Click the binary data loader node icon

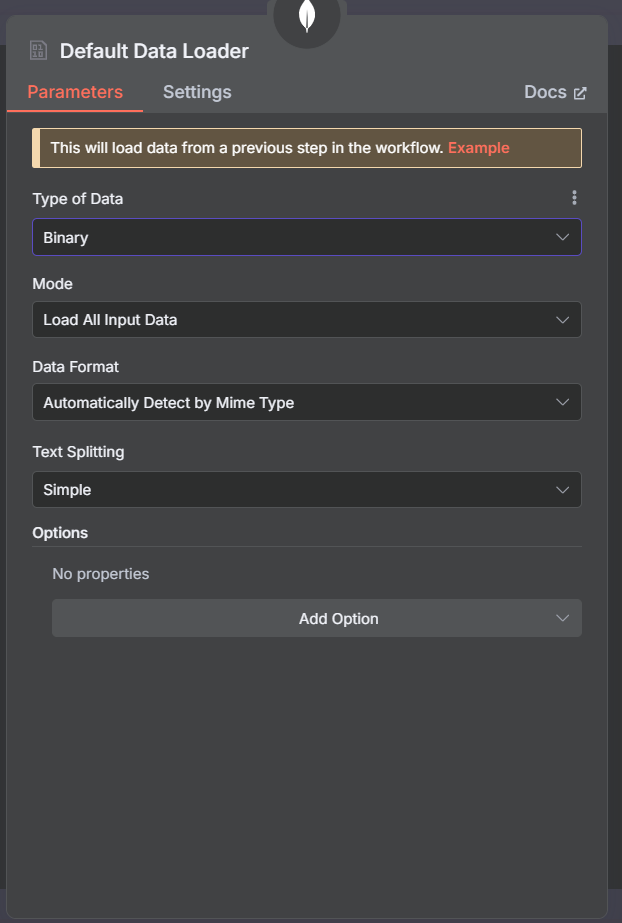(38, 50)
